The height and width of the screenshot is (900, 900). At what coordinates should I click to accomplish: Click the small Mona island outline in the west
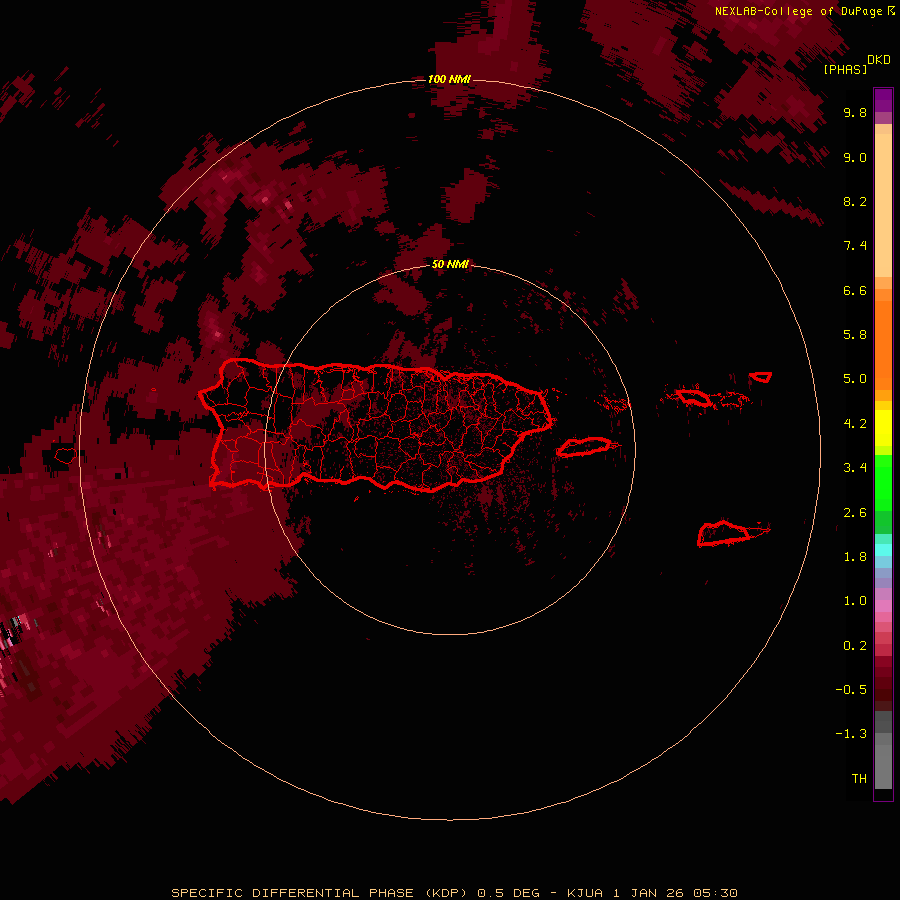pyautogui.click(x=65, y=456)
